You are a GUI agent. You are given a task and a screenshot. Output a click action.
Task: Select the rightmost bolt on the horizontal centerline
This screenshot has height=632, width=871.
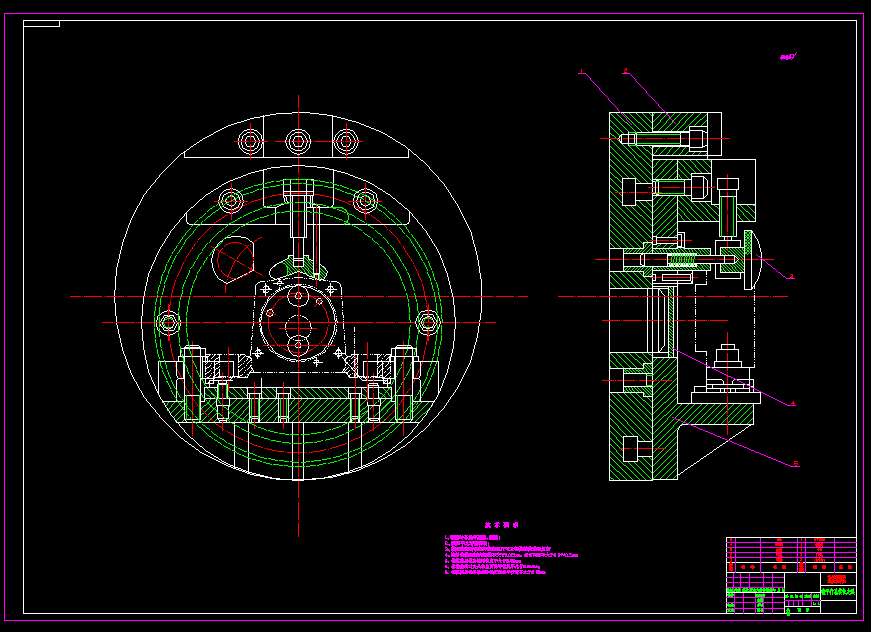pos(428,322)
